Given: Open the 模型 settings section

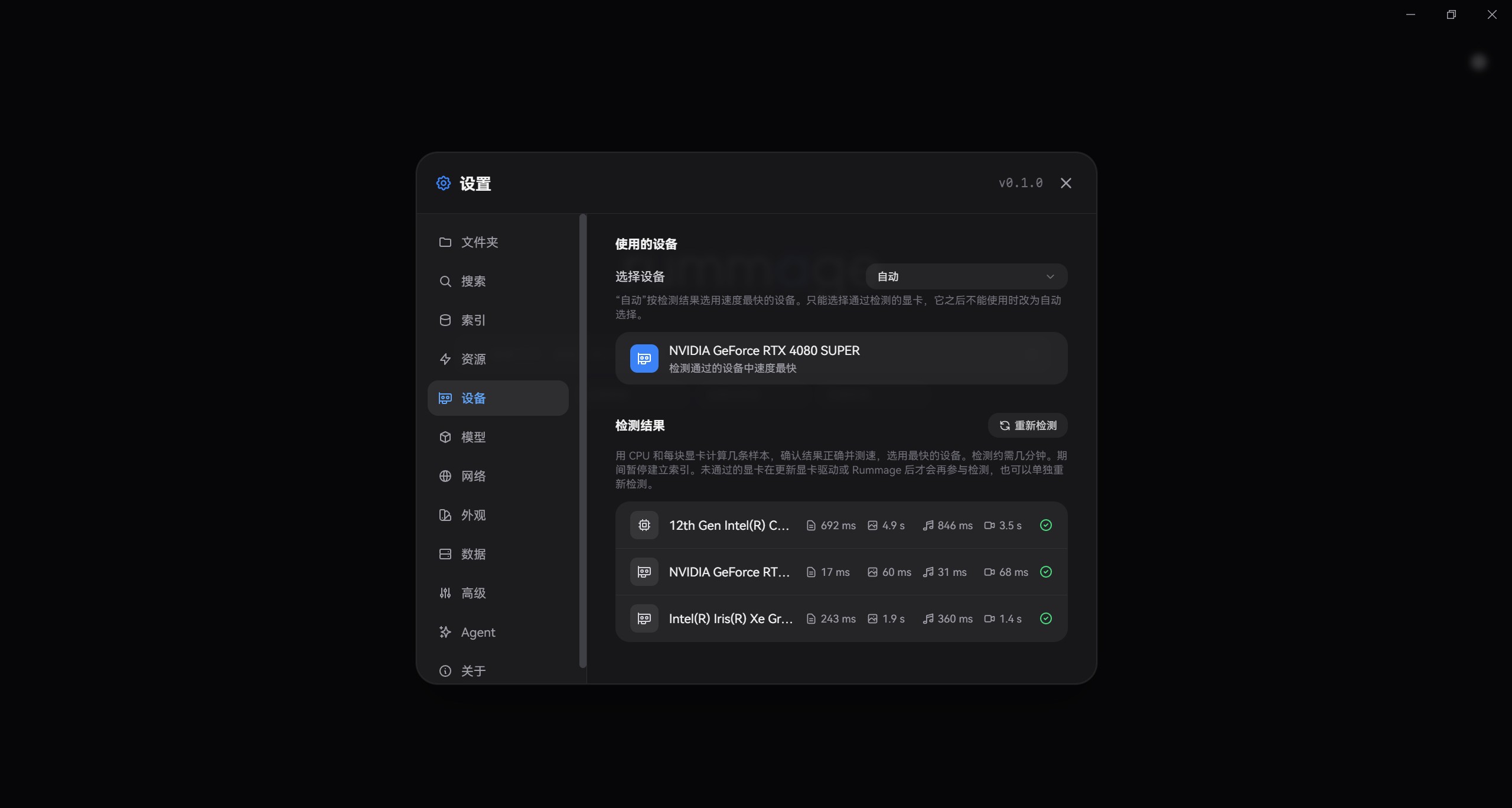Looking at the screenshot, I should coord(497,437).
